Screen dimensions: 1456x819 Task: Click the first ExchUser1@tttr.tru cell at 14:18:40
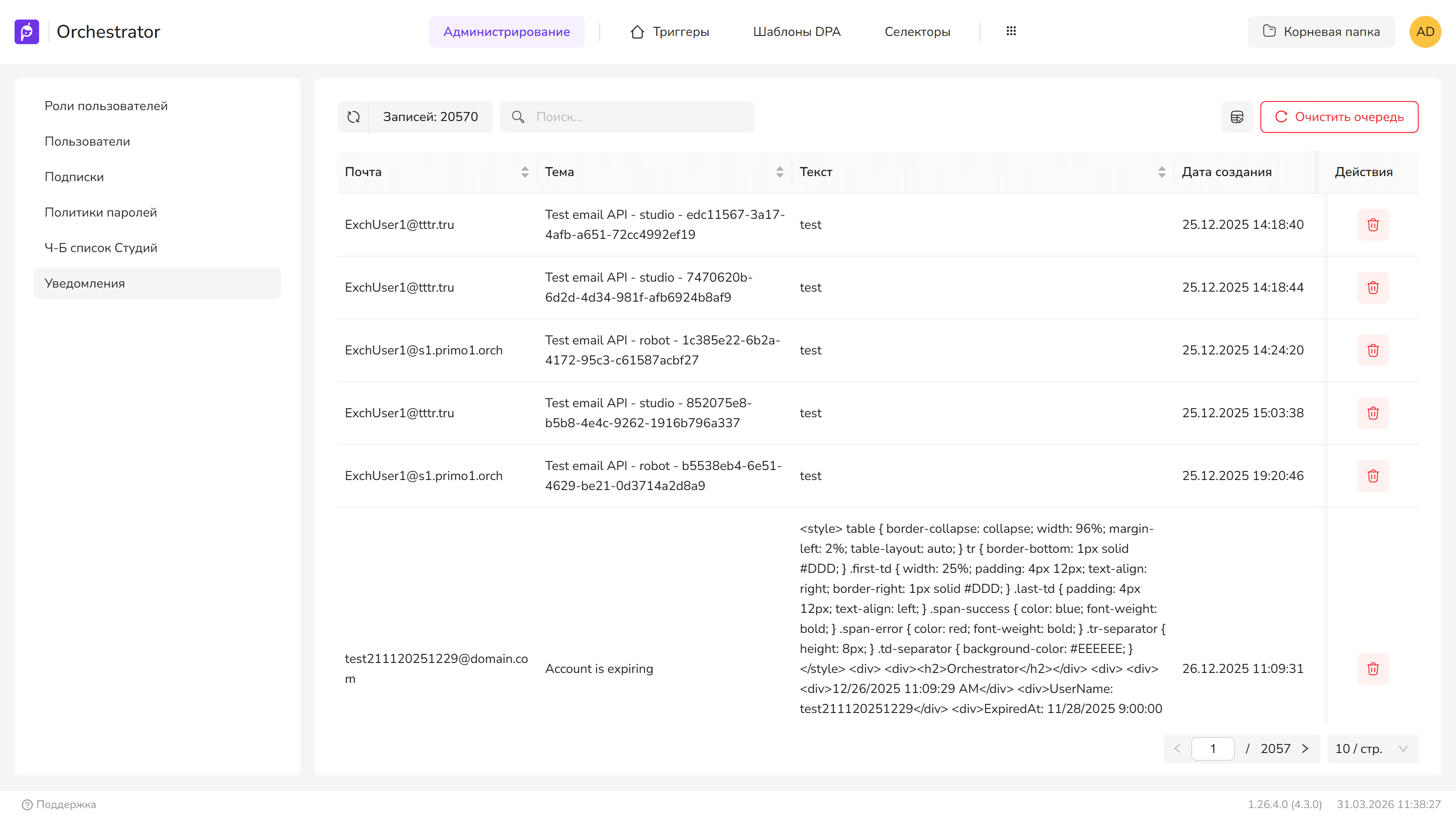tap(399, 225)
